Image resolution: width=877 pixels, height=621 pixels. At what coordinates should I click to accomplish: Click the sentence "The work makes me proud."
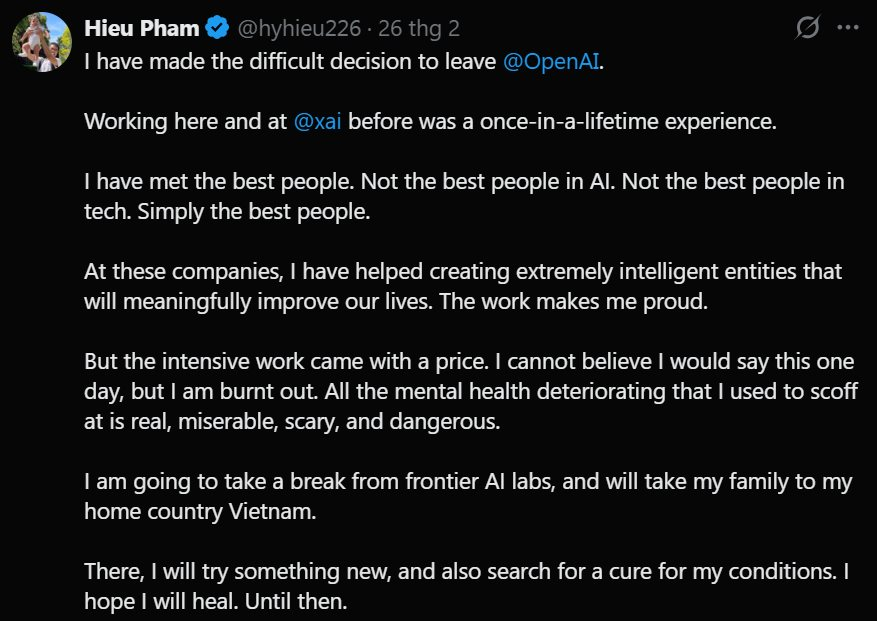[x=590, y=302]
